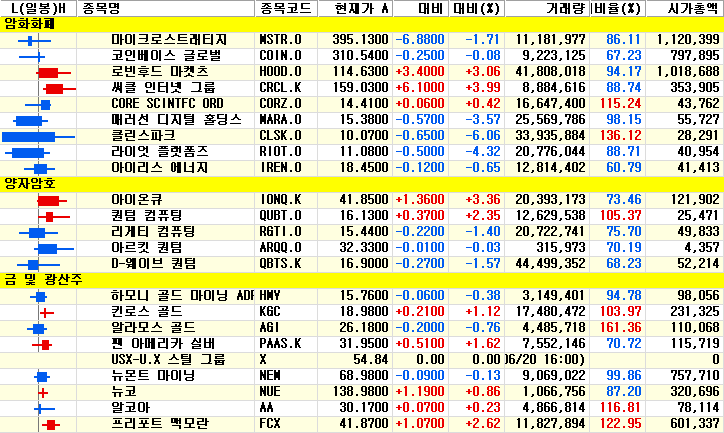Select stock name 로빈후드 마켓츠
This screenshot has width=724, height=433.
pyautogui.click(x=160, y=72)
